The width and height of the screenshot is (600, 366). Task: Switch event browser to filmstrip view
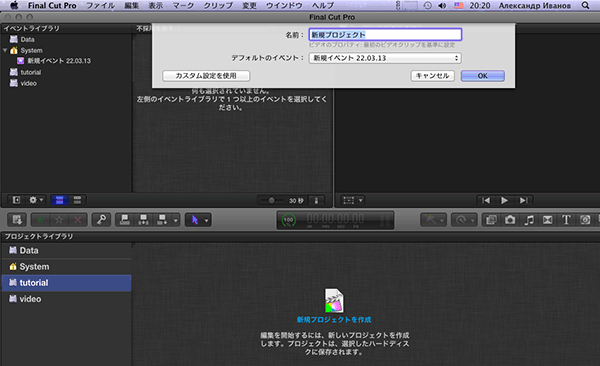[x=59, y=200]
